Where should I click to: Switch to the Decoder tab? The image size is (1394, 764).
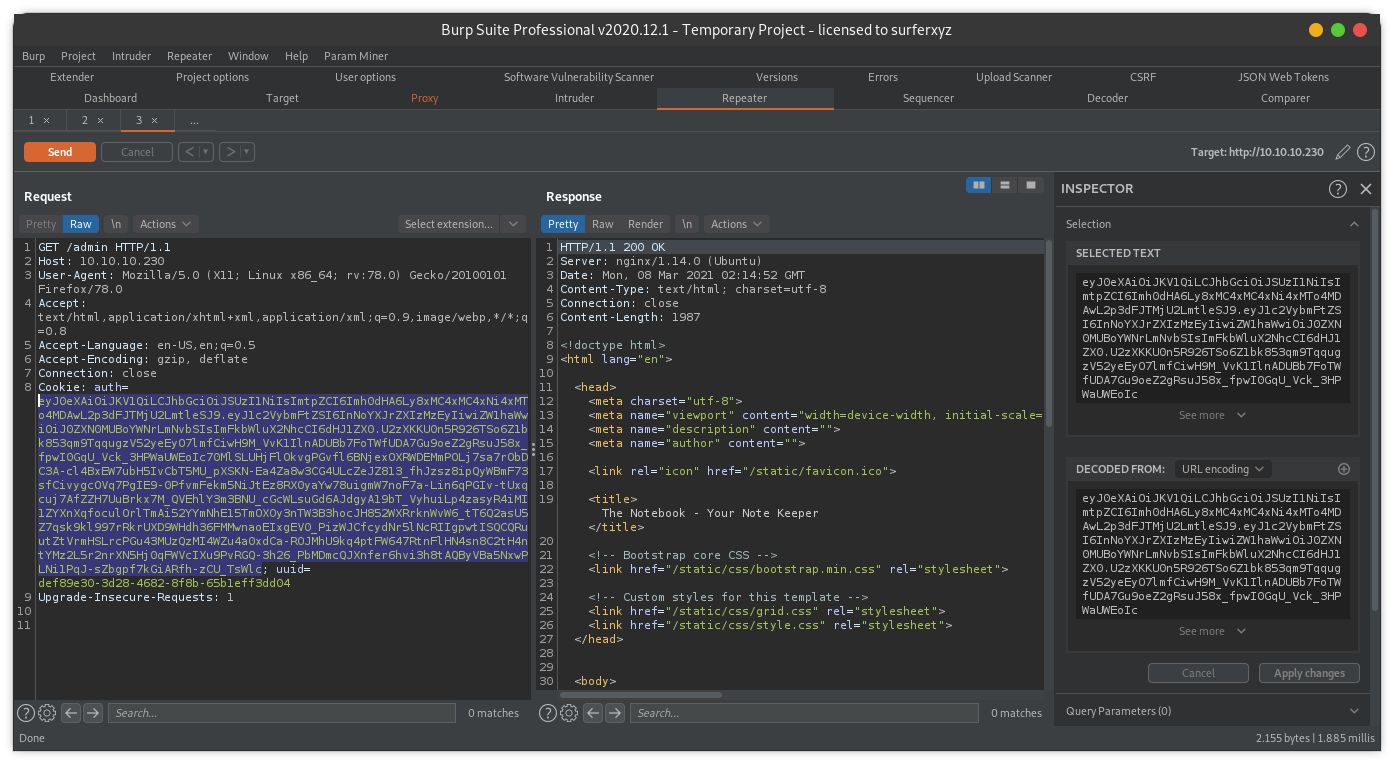pos(1107,98)
